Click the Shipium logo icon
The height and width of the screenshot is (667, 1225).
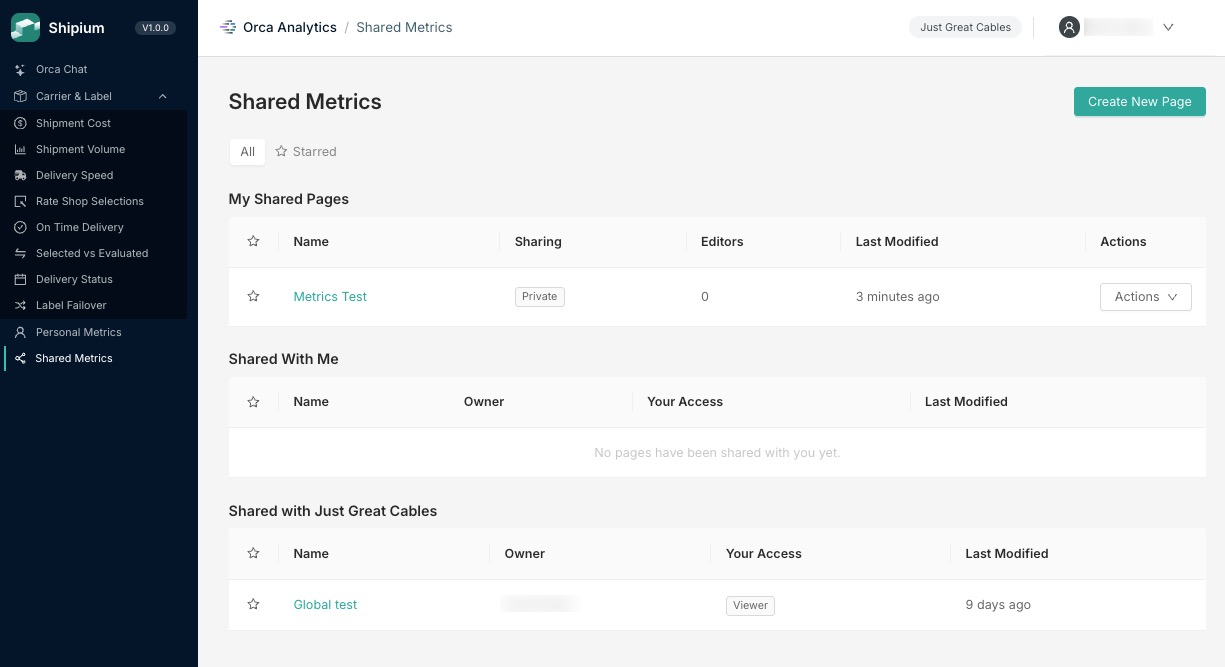[x=25, y=28]
